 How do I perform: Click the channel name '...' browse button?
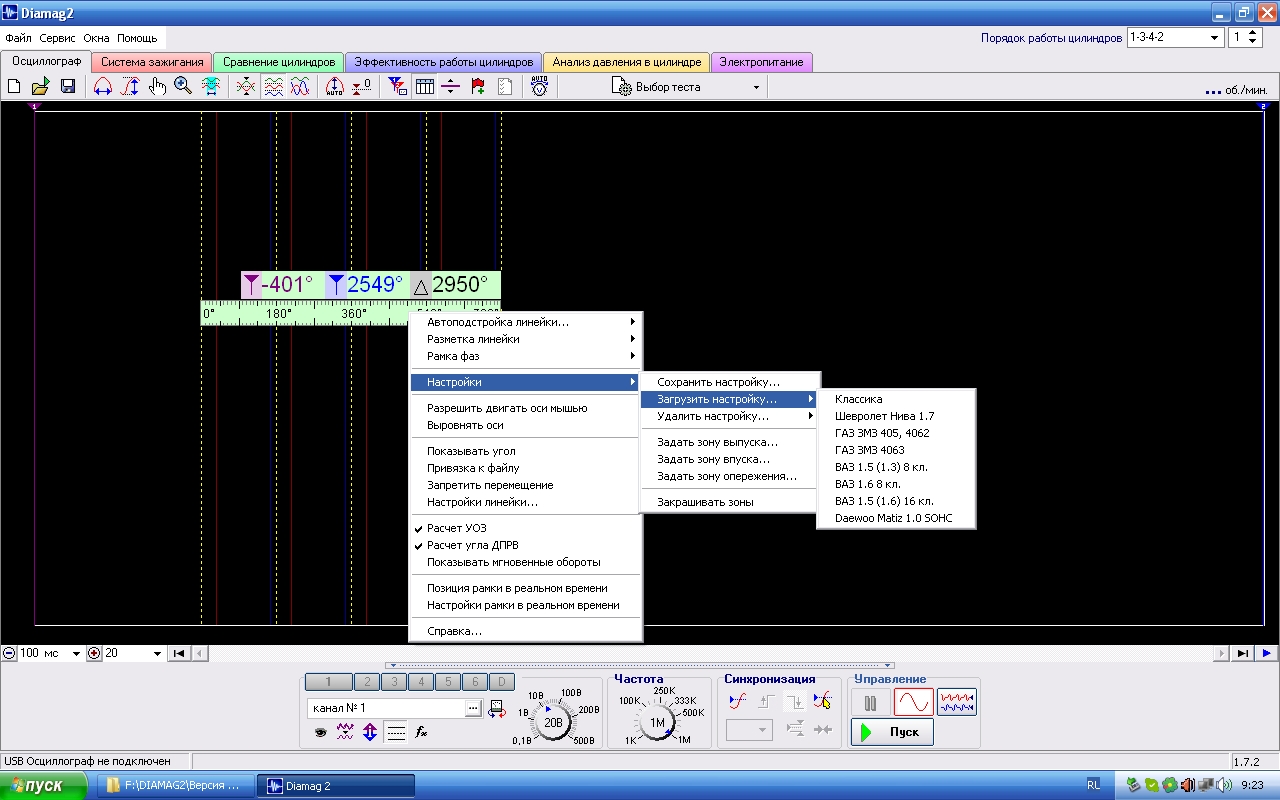click(472, 708)
